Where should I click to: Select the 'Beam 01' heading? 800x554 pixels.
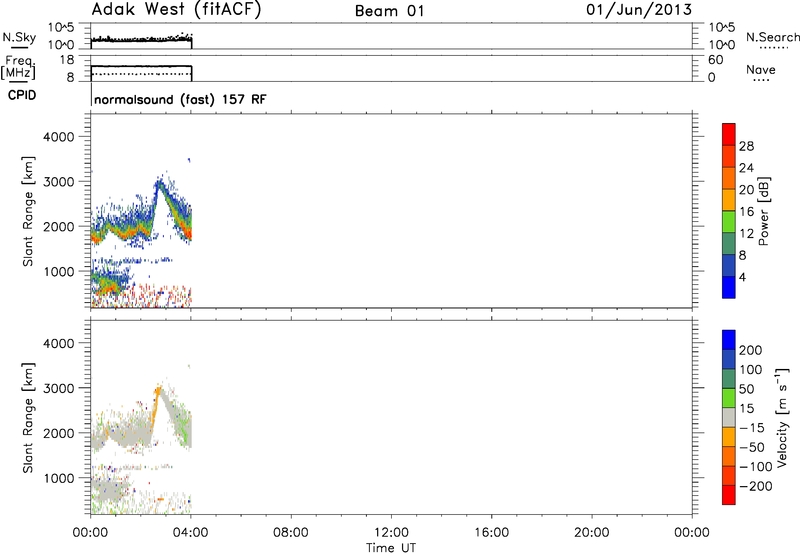tap(389, 11)
